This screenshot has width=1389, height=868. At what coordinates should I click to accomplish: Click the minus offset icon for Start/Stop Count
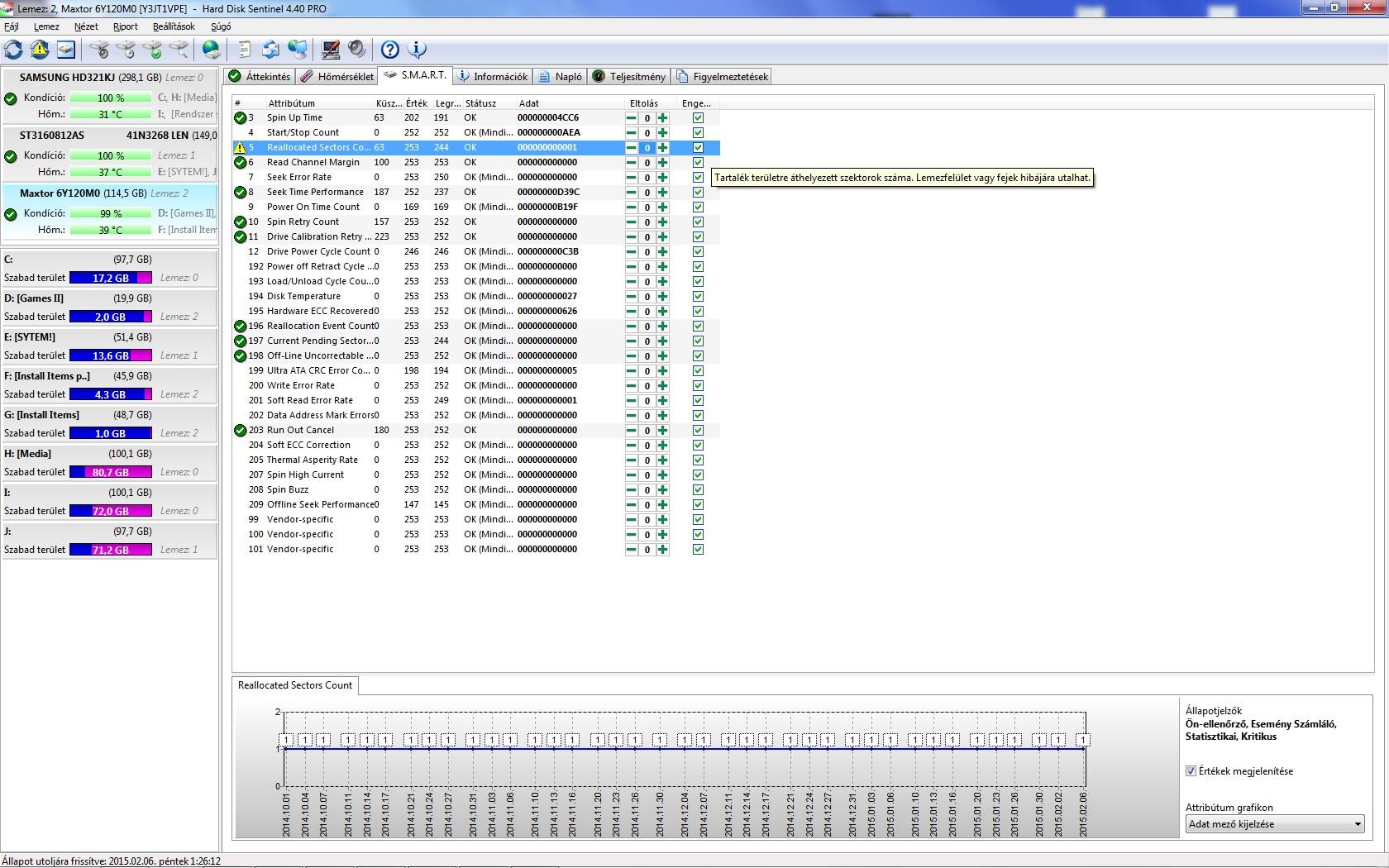click(x=632, y=133)
